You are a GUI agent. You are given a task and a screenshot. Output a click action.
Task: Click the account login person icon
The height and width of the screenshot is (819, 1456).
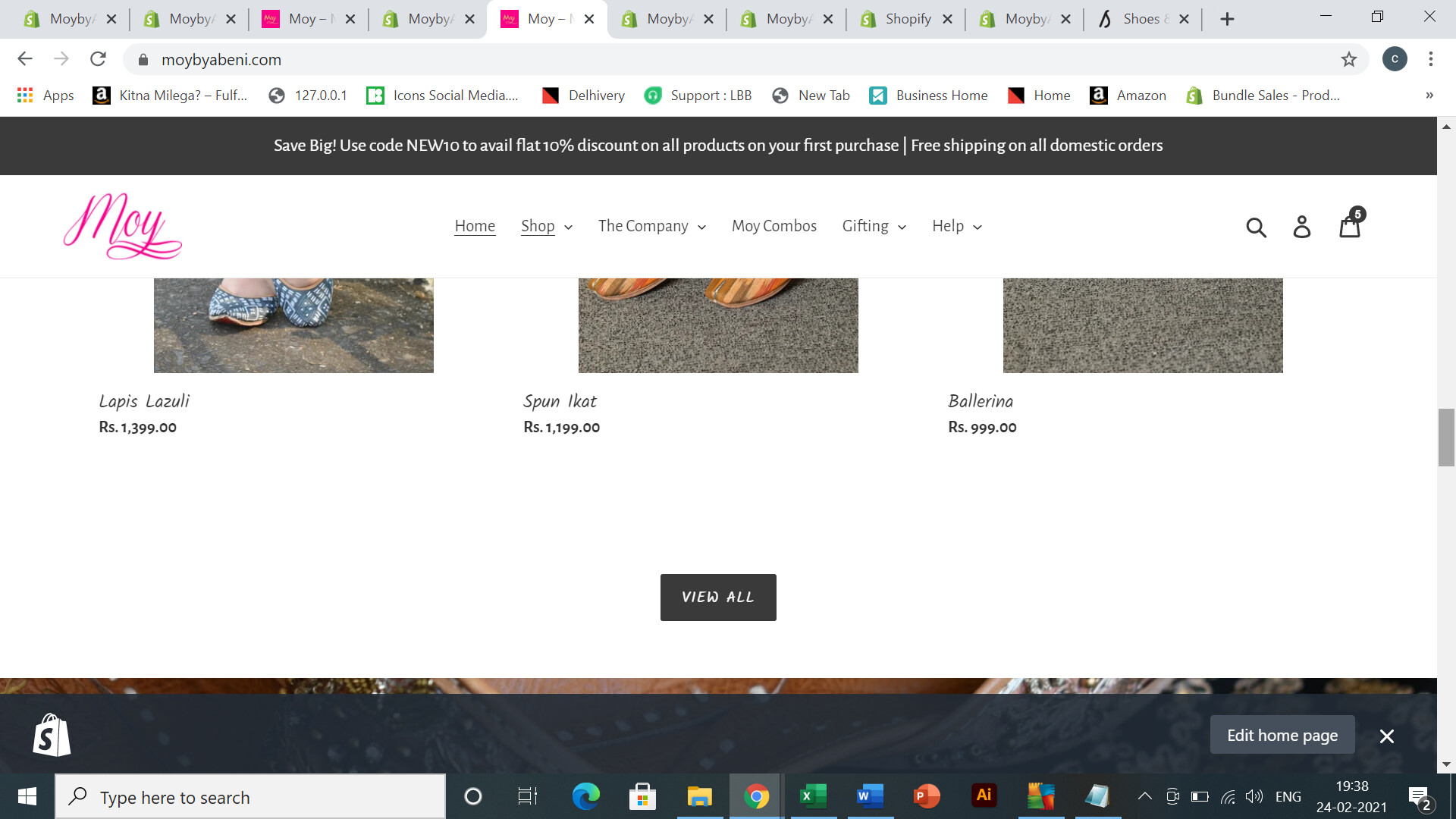(x=1302, y=227)
